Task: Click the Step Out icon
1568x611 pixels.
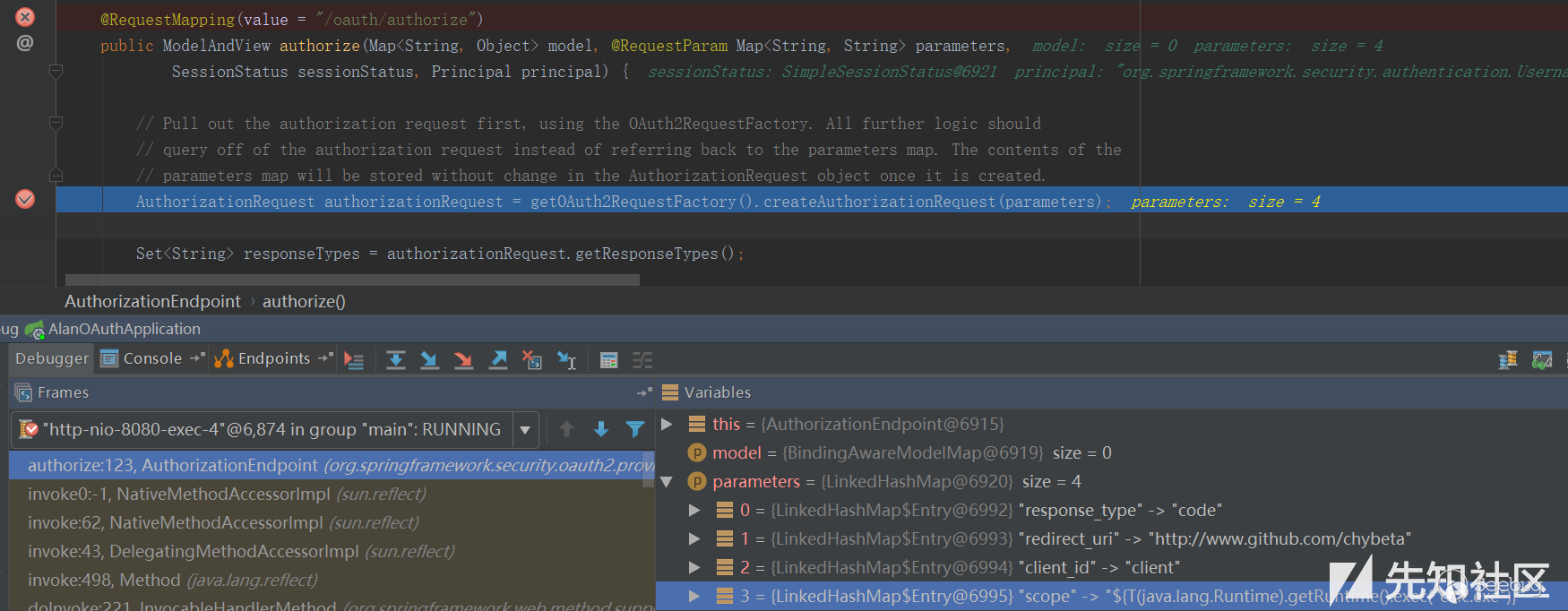Action: [498, 360]
